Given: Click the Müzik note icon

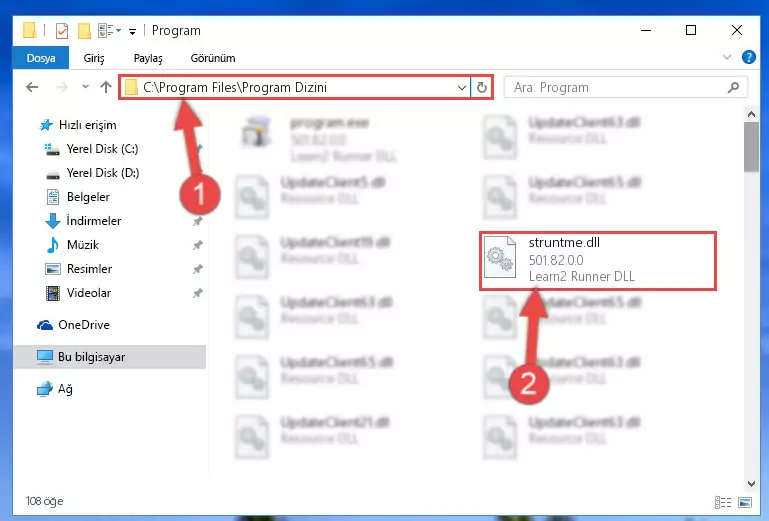Looking at the screenshot, I should [52, 245].
